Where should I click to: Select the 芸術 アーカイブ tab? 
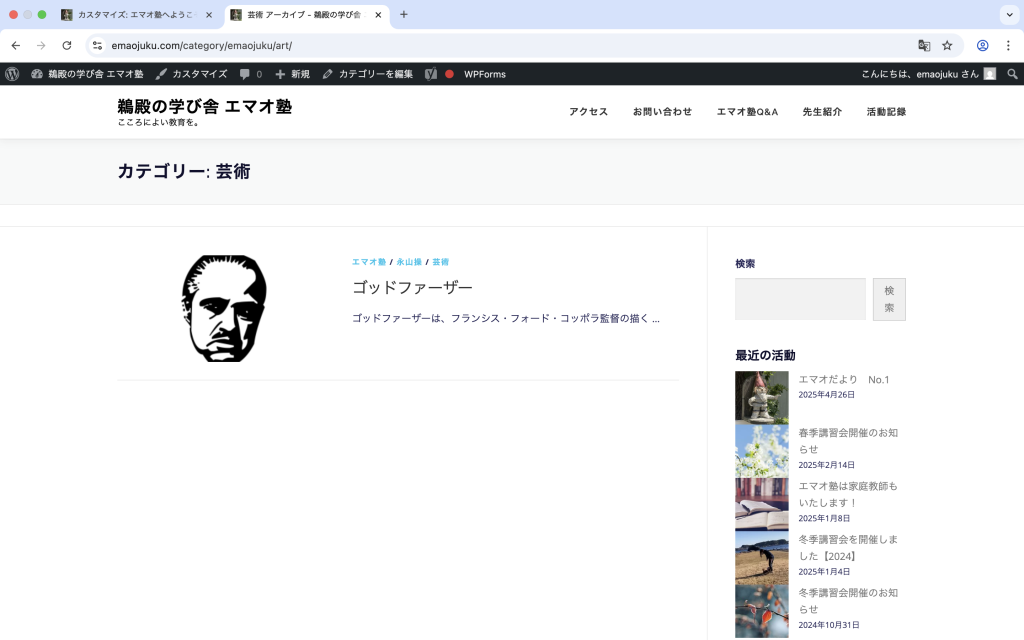(306, 15)
